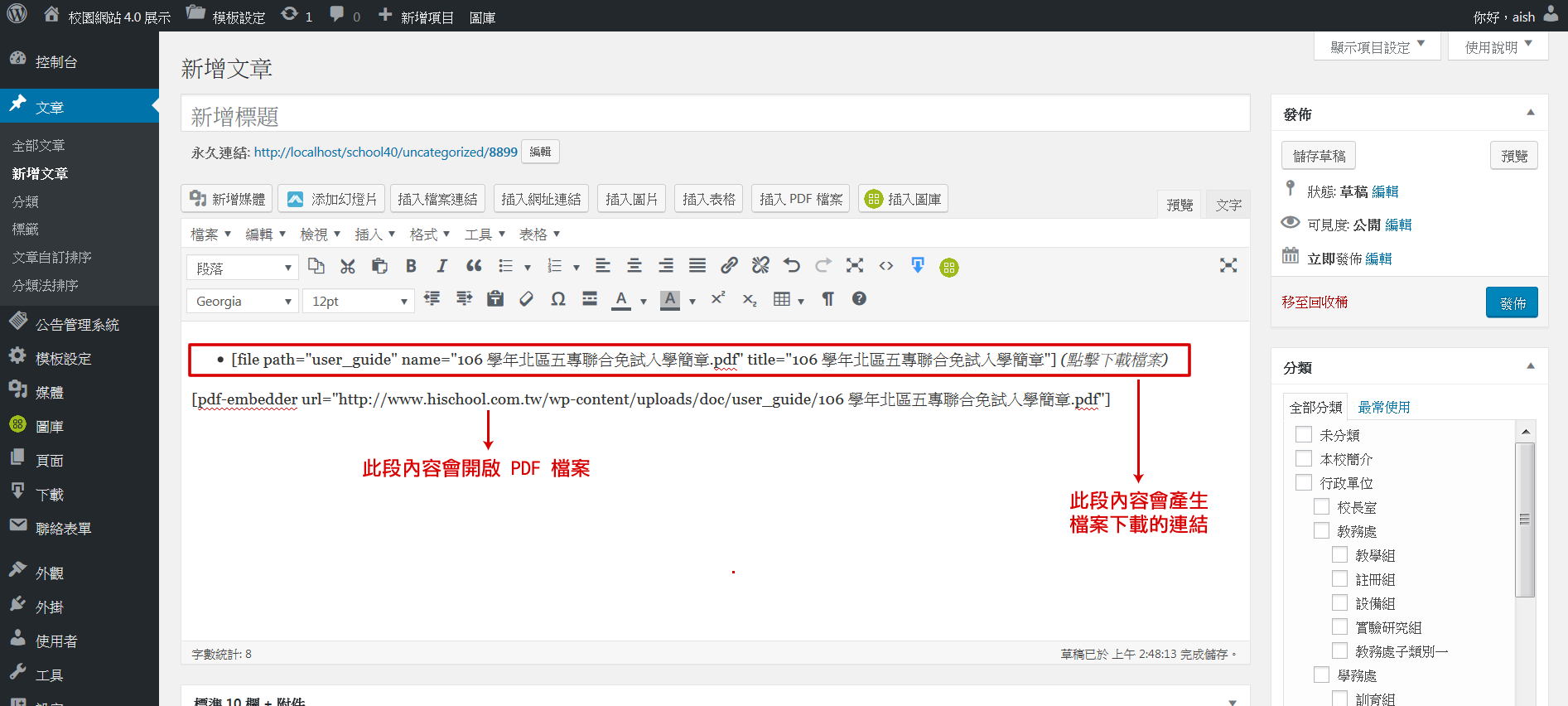Enable the 教學組 category checkbox
The width and height of the screenshot is (1568, 706).
[x=1340, y=554]
